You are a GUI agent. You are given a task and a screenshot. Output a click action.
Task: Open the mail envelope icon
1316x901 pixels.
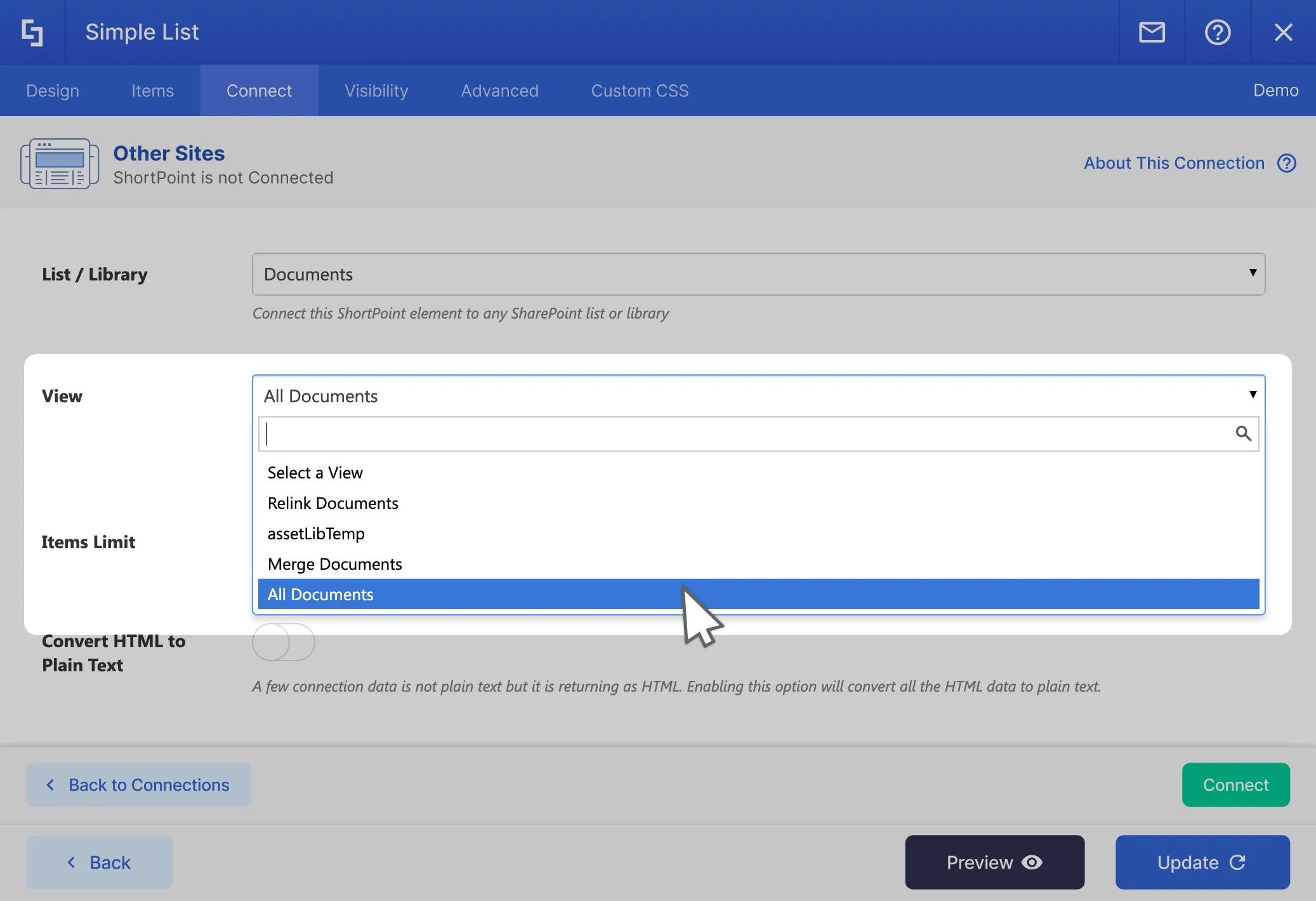1152,32
